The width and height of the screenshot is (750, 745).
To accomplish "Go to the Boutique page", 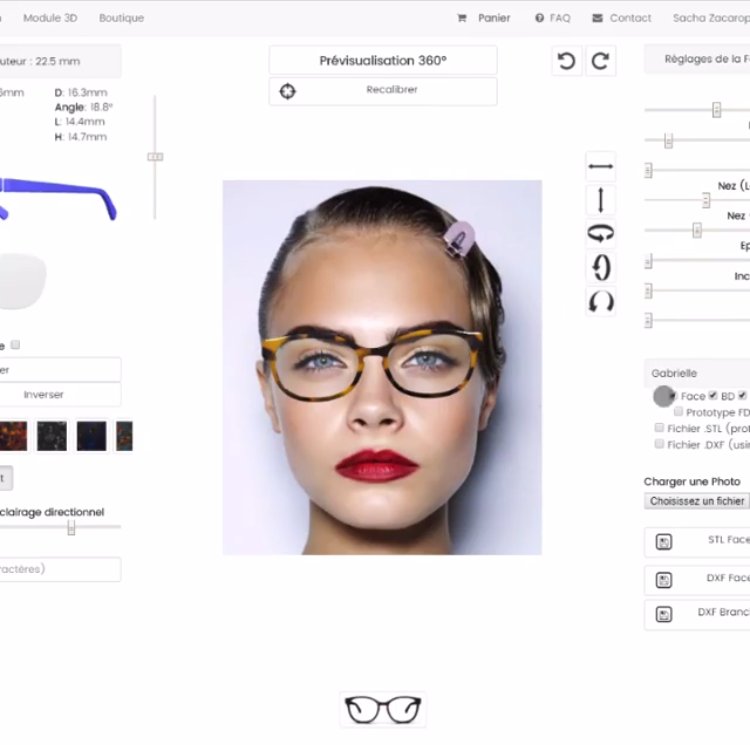I will pyautogui.click(x=121, y=18).
